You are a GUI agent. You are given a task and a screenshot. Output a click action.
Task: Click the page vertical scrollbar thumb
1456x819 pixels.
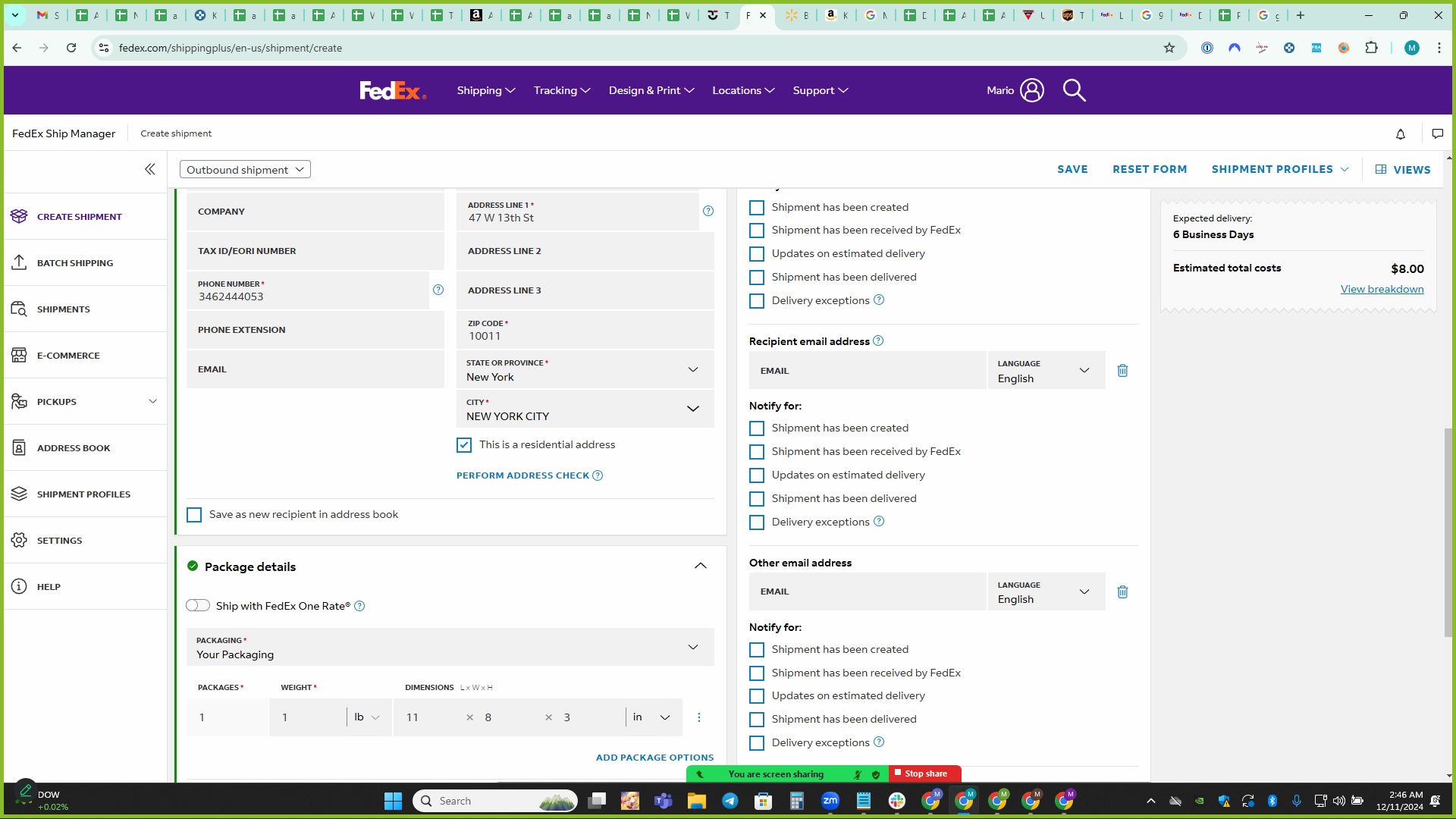coord(1448,533)
